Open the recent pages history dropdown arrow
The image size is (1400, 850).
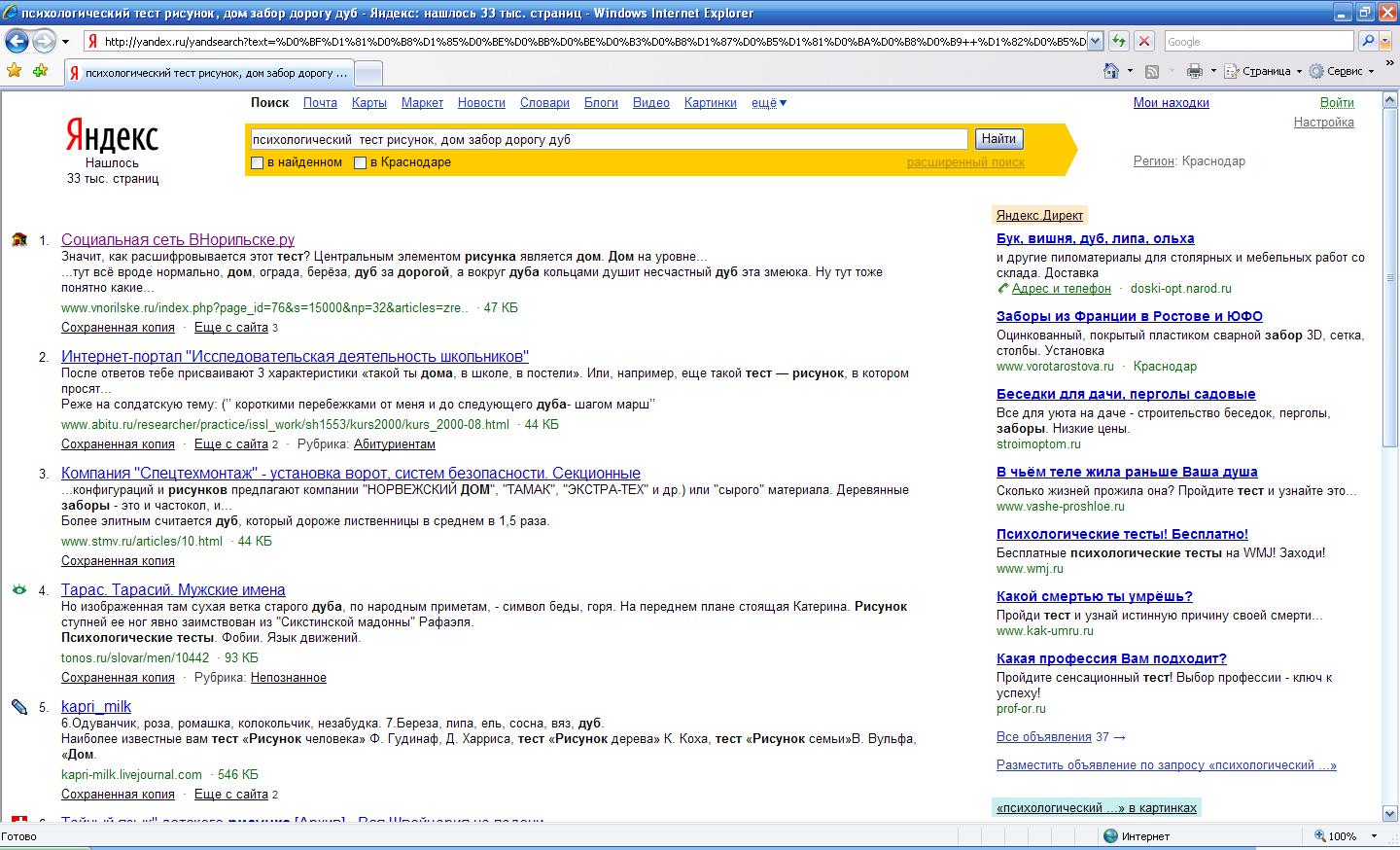click(65, 41)
